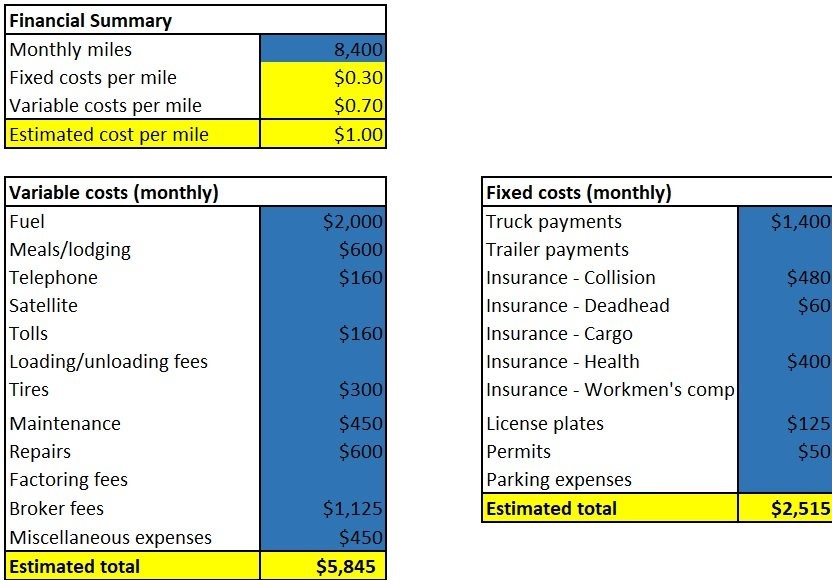
Task: Click the empty Trailer payments cell
Action: (x=785, y=250)
